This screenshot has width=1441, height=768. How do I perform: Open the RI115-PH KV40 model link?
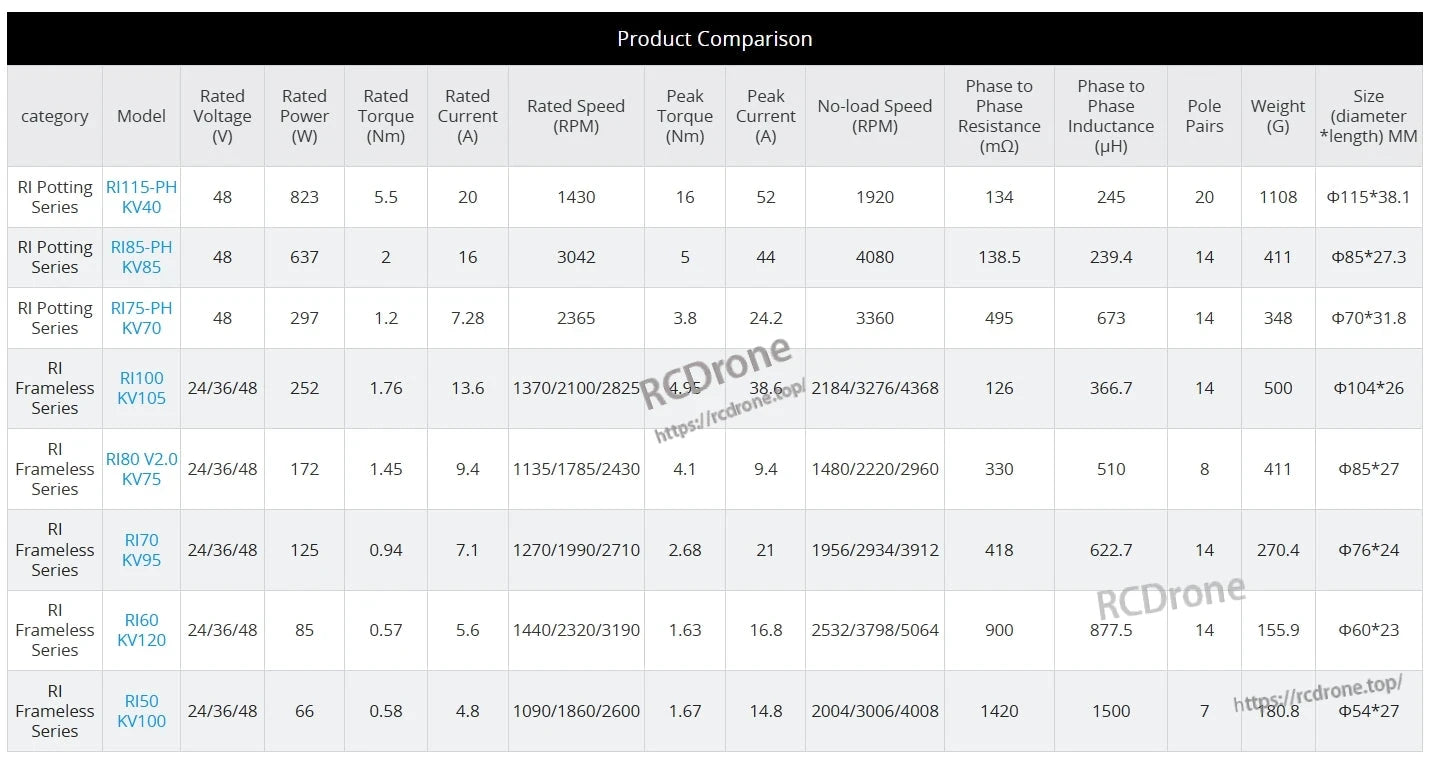[x=141, y=197]
